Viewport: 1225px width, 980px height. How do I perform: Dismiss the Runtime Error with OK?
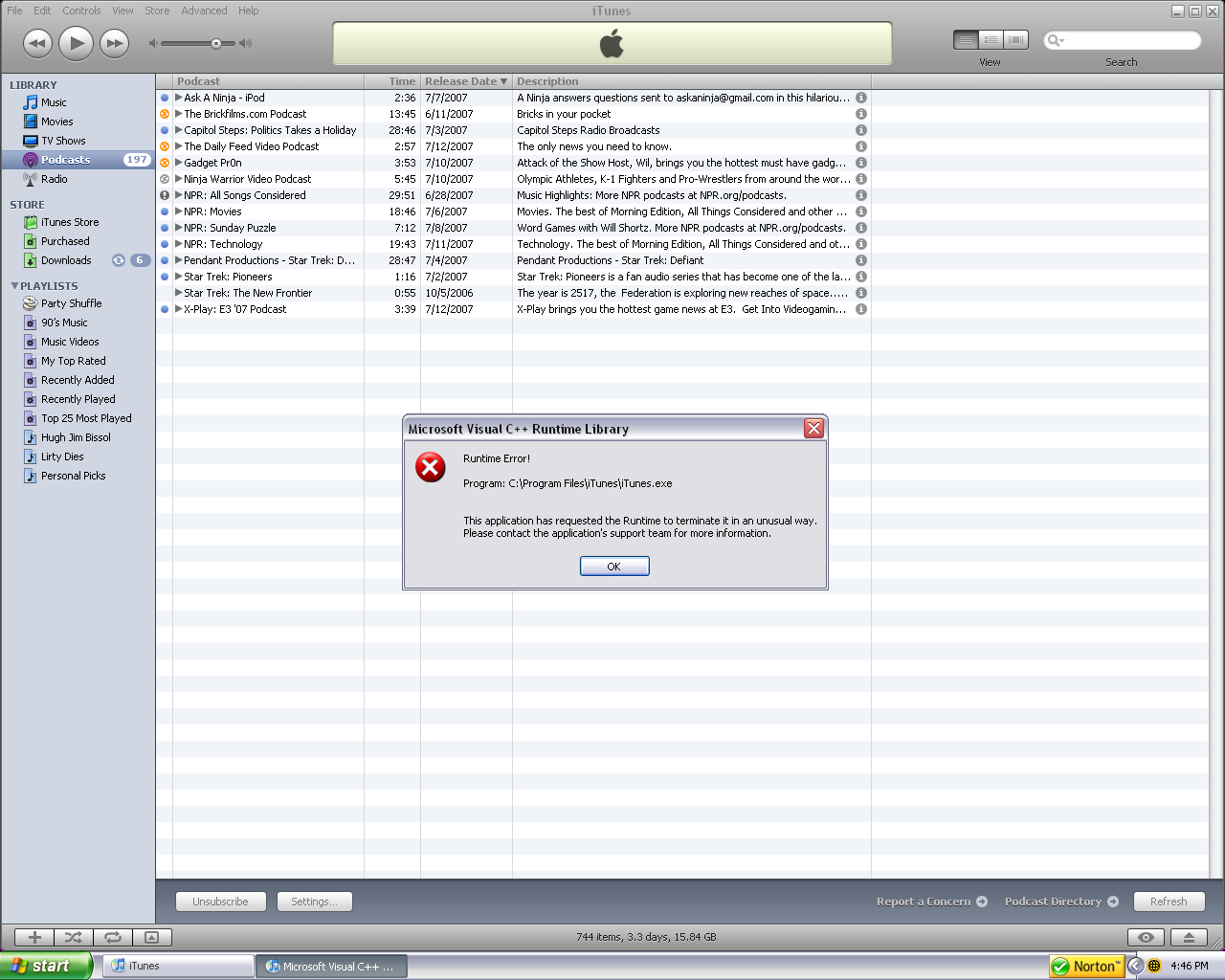click(x=613, y=566)
